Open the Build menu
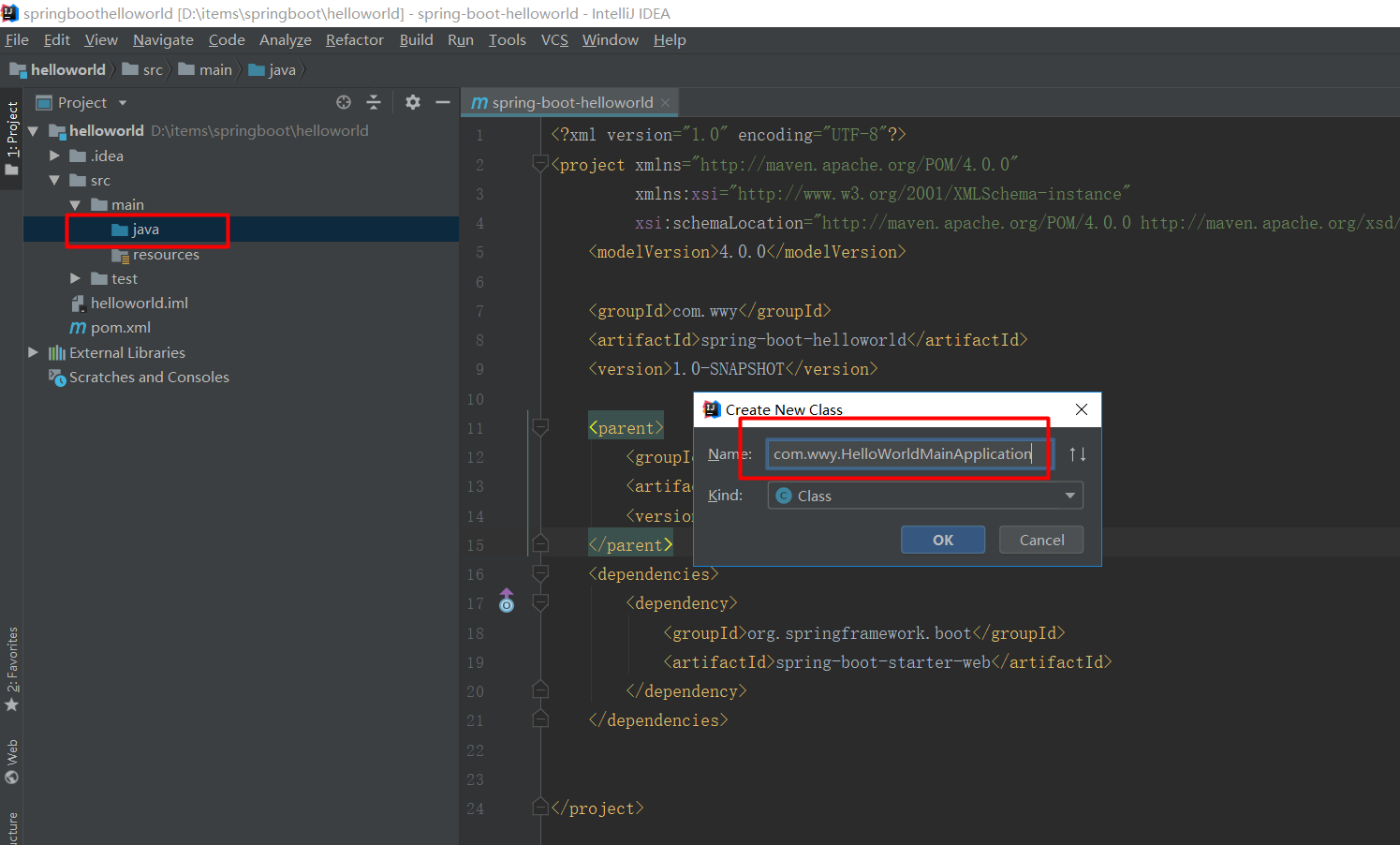Screen dimensions: 1400x845 pos(416,39)
